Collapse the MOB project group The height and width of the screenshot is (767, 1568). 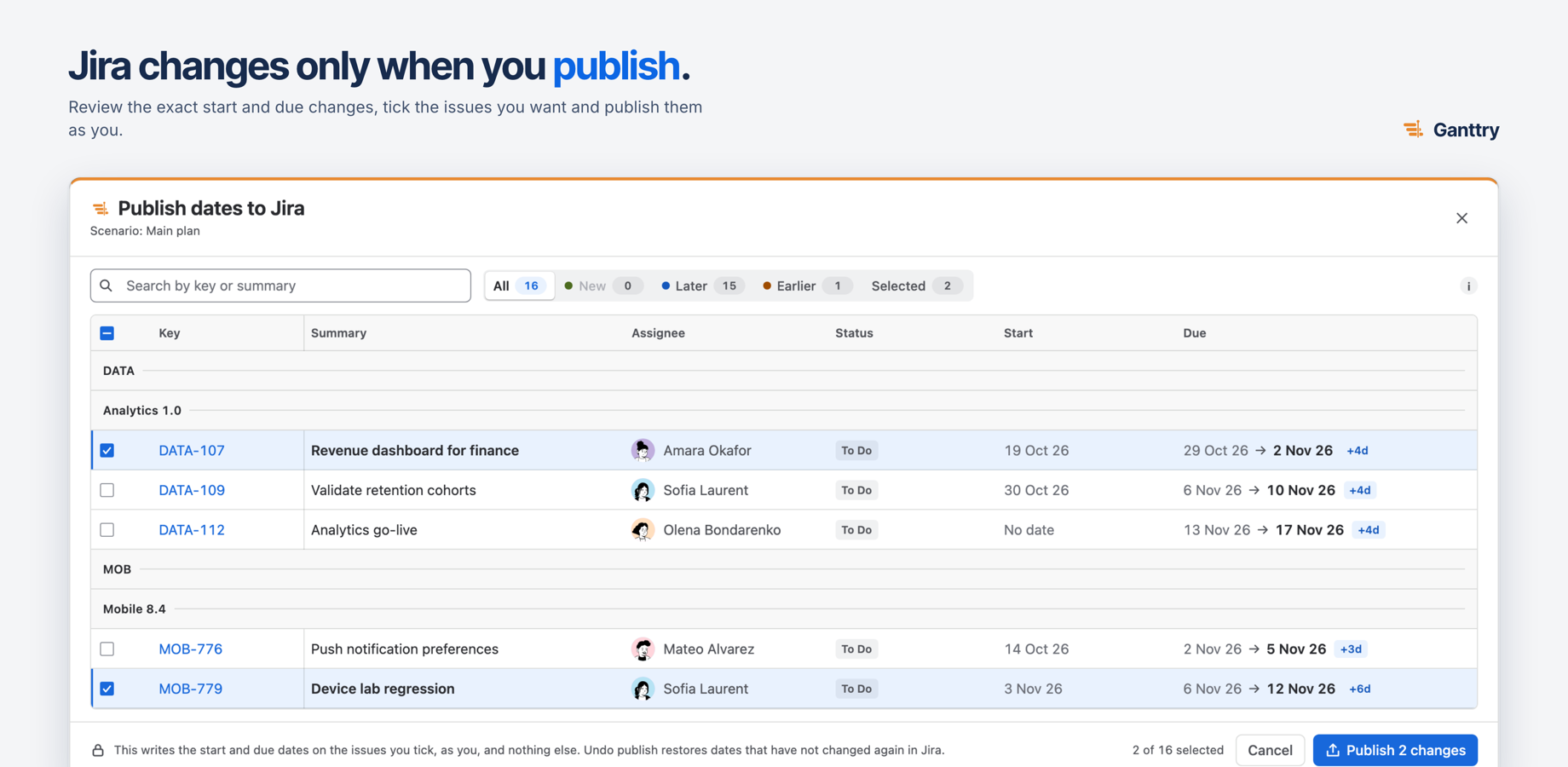784,569
